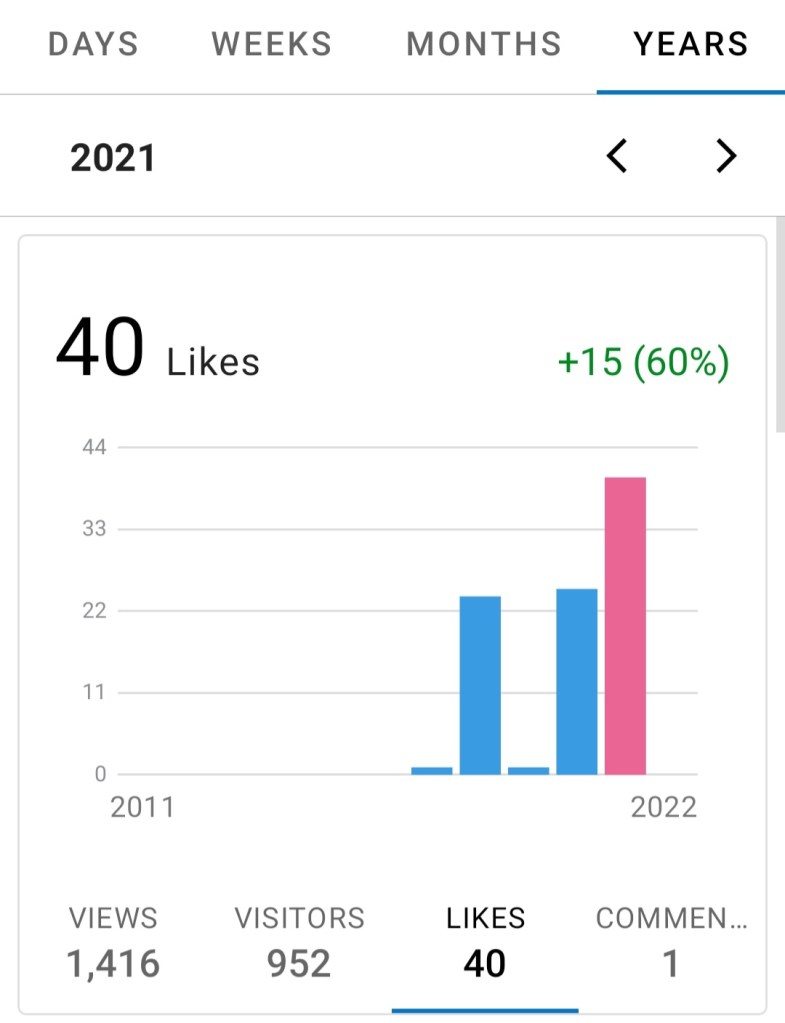Open the Comments stat
This screenshot has height=1023, width=785.
(x=671, y=941)
